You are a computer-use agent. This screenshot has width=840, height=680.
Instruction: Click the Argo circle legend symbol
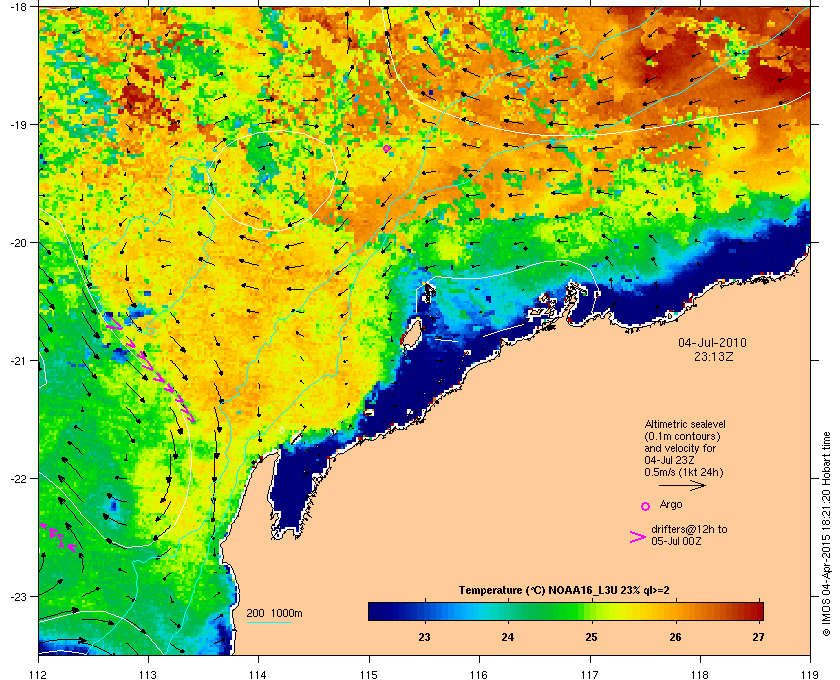coord(646,506)
